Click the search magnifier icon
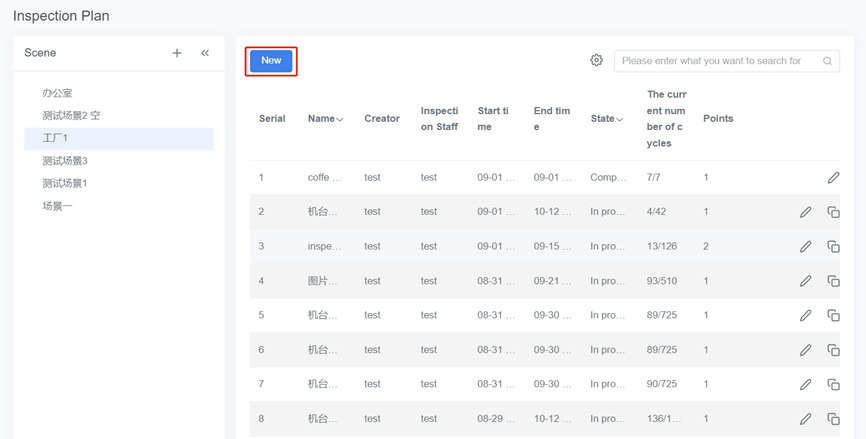Screen dimensions: 866x439 [x=828, y=61]
